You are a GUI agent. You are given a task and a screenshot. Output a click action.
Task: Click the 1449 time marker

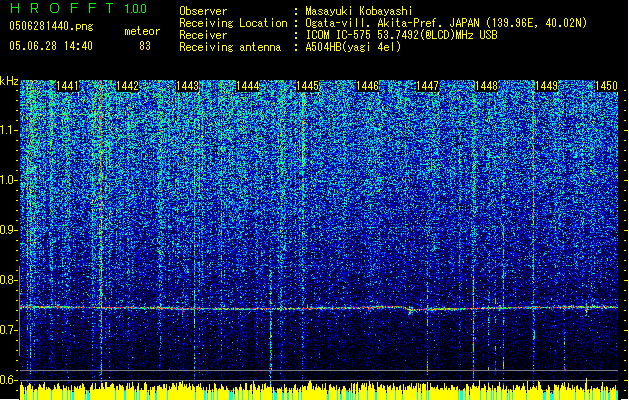point(547,86)
